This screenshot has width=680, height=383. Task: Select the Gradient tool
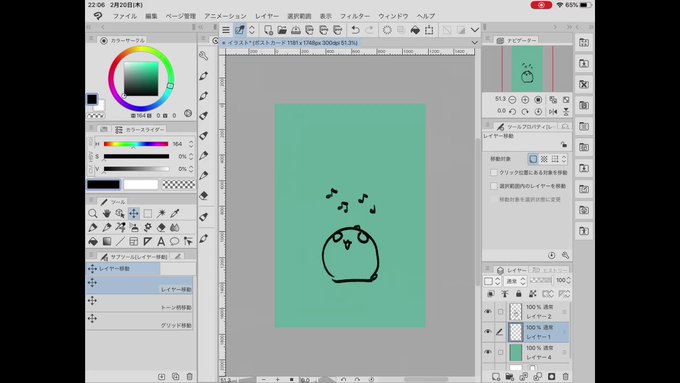(107, 241)
